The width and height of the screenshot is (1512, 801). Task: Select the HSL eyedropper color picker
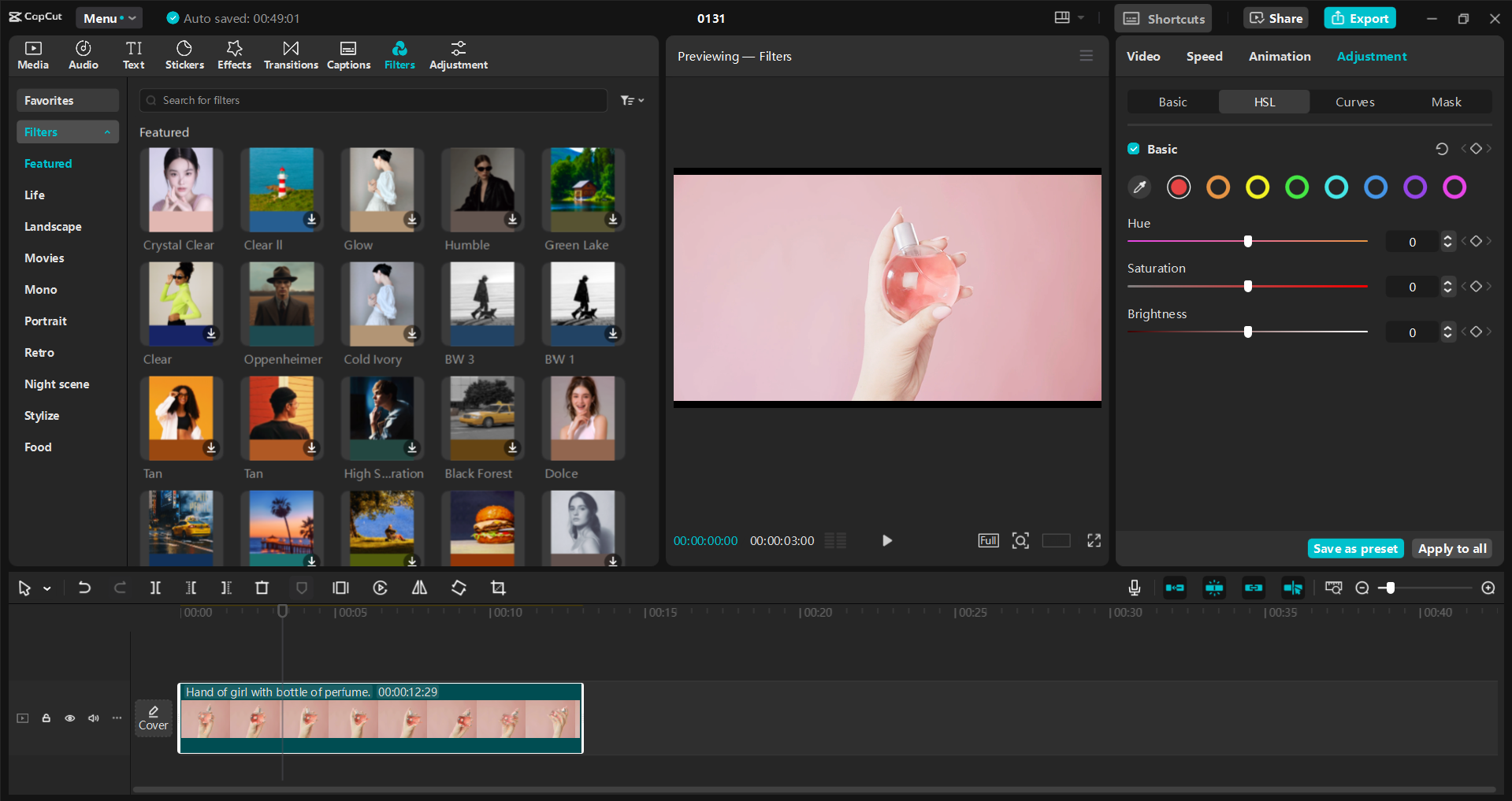pos(1139,187)
